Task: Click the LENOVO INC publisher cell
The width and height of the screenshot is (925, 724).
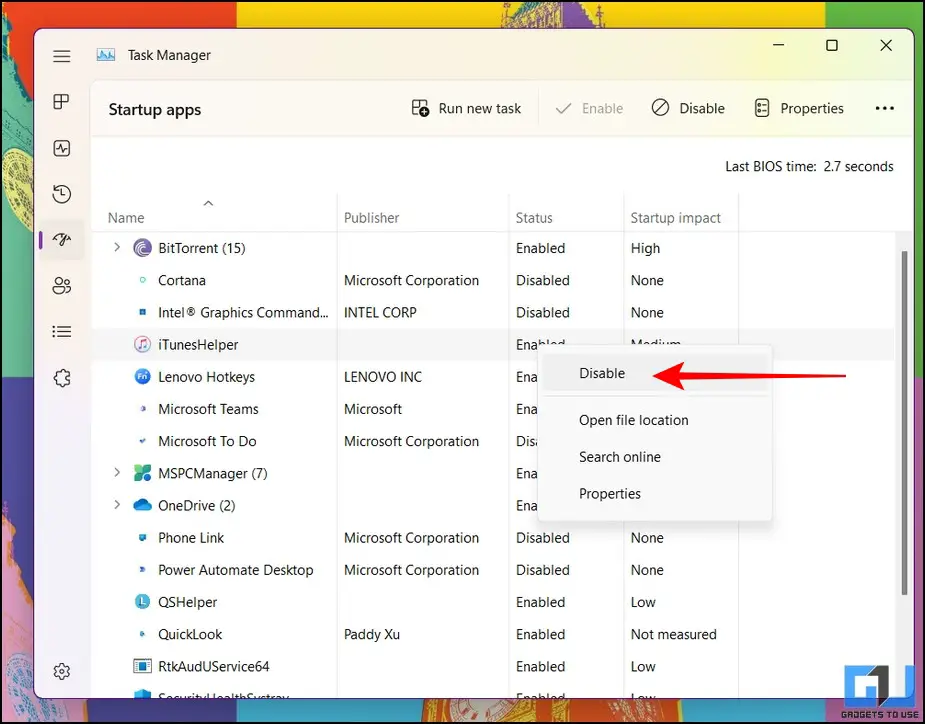Action: [383, 376]
